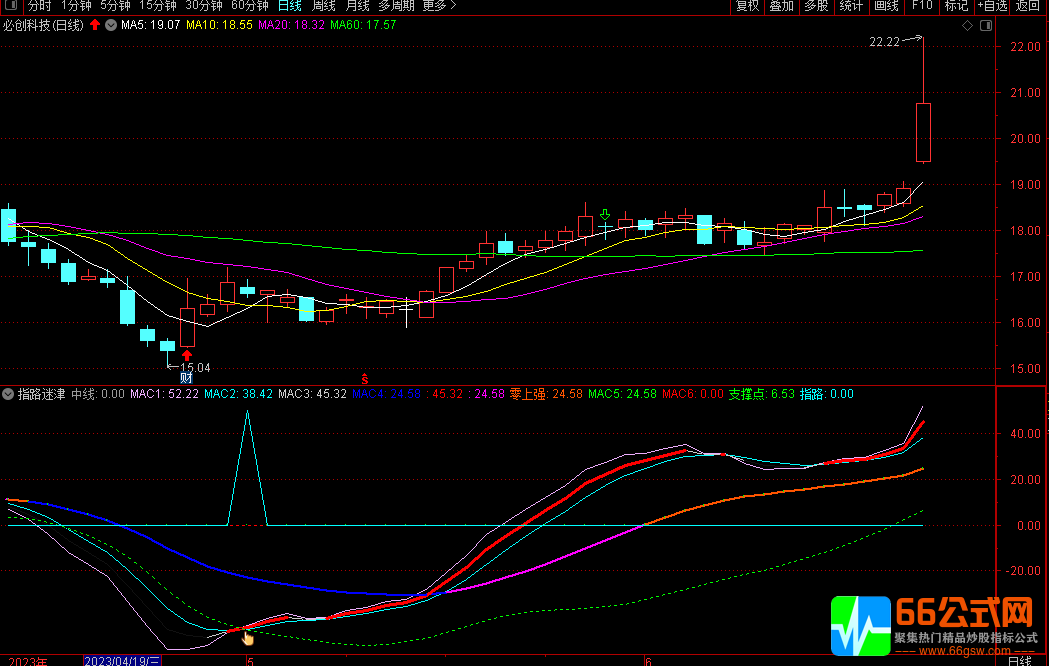Expand the 更多 periods menu

tap(439, 6)
